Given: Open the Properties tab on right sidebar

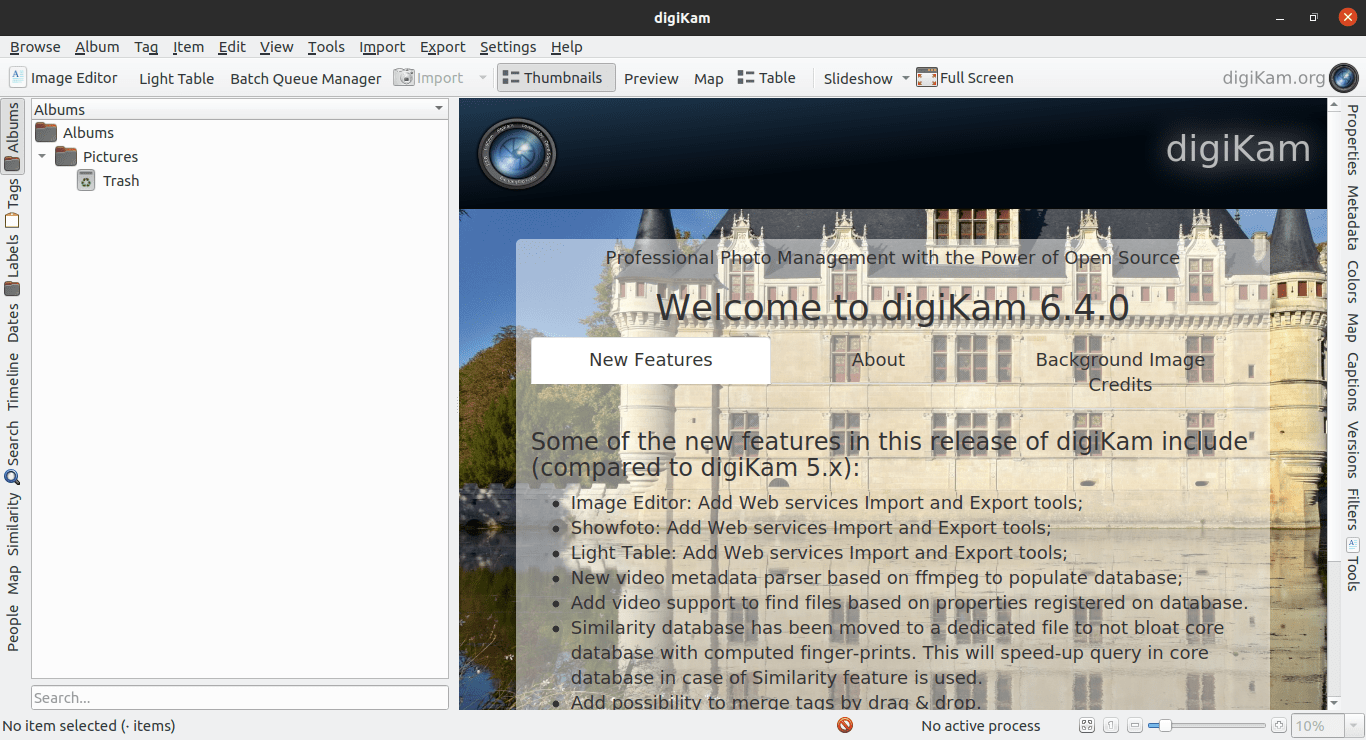Looking at the screenshot, I should pyautogui.click(x=1352, y=139).
